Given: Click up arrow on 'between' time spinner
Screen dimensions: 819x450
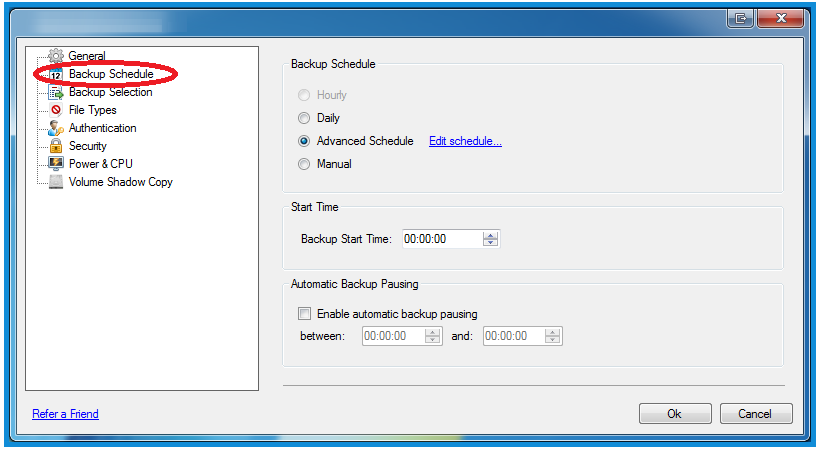Looking at the screenshot, I should pyautogui.click(x=432, y=332).
